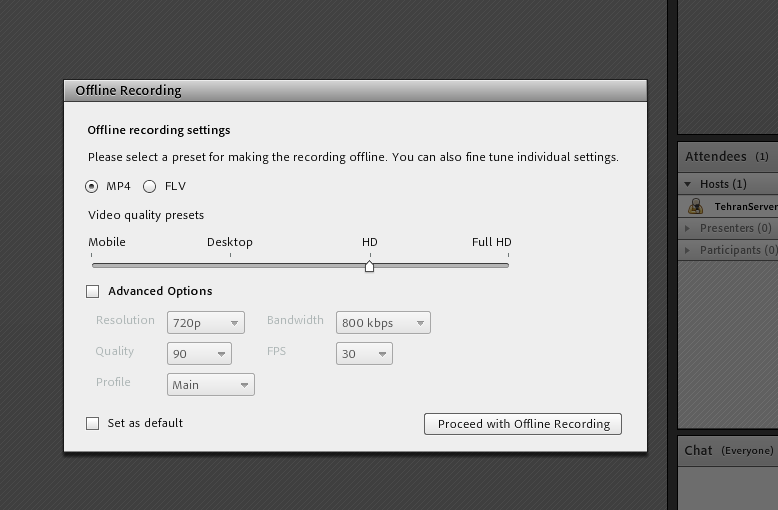Click the Full HD preset label

tap(491, 242)
